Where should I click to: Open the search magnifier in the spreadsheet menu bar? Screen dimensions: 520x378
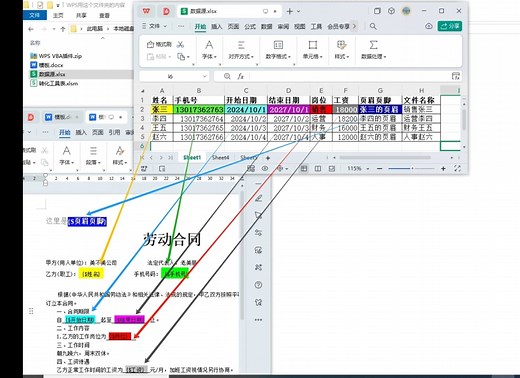(373, 26)
